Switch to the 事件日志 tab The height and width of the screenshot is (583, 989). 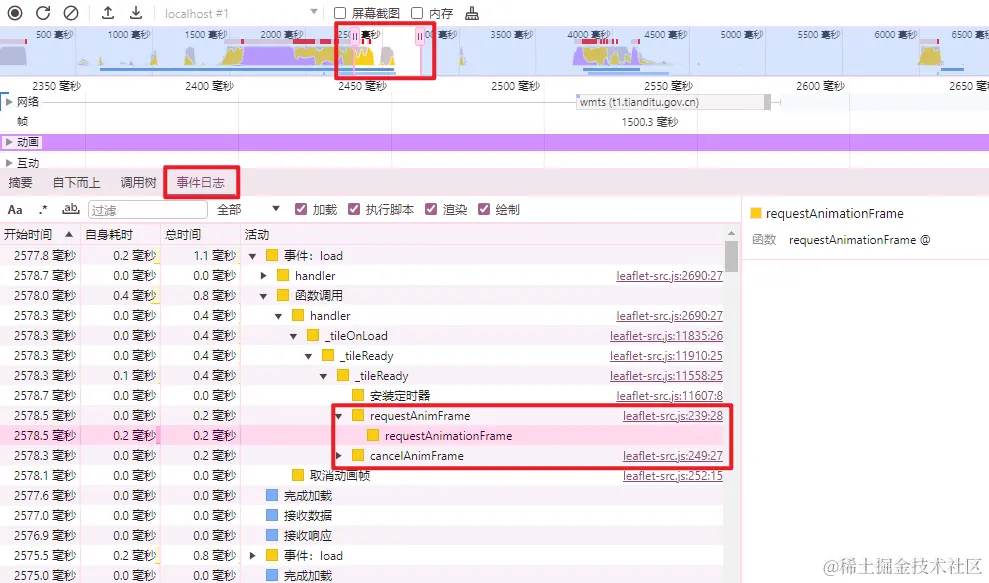point(201,182)
